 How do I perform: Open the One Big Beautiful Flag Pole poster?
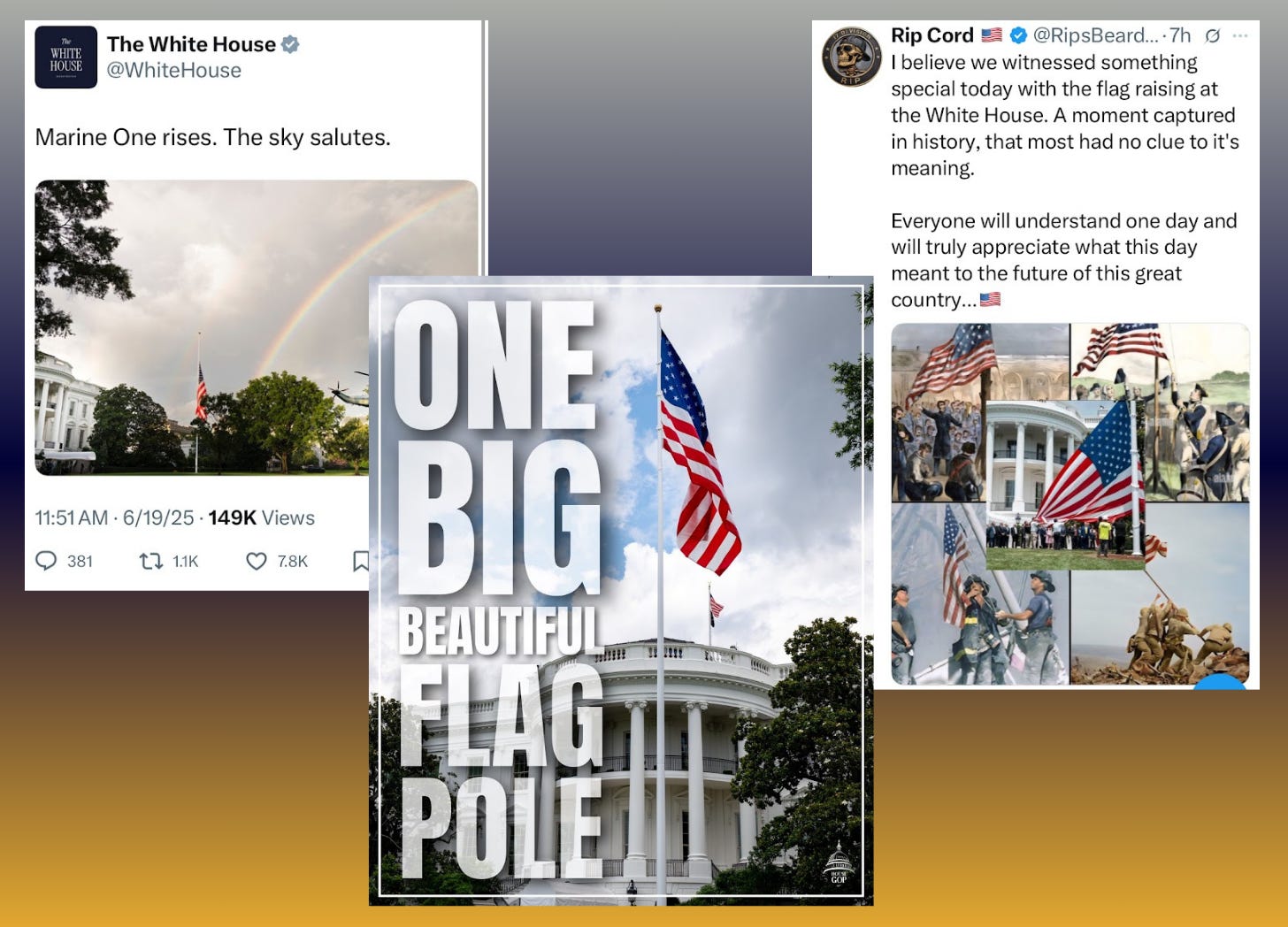tap(621, 591)
